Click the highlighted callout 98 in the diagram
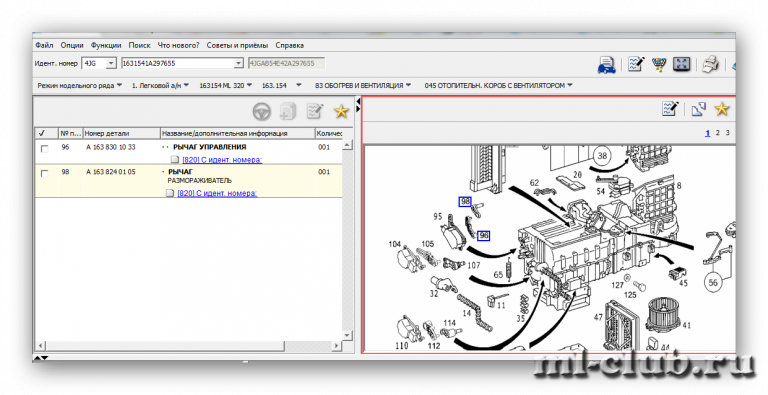 465,201
